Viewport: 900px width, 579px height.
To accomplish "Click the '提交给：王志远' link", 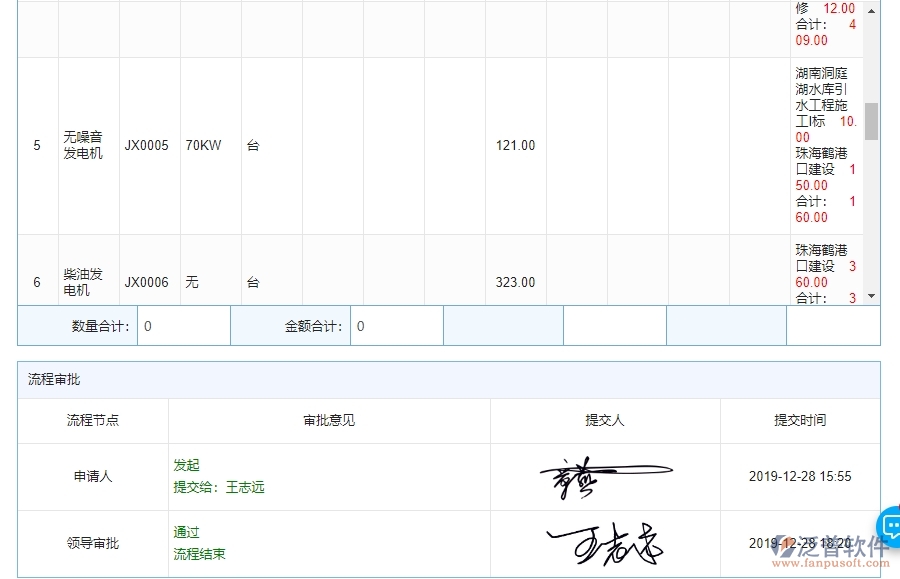I will (218, 487).
